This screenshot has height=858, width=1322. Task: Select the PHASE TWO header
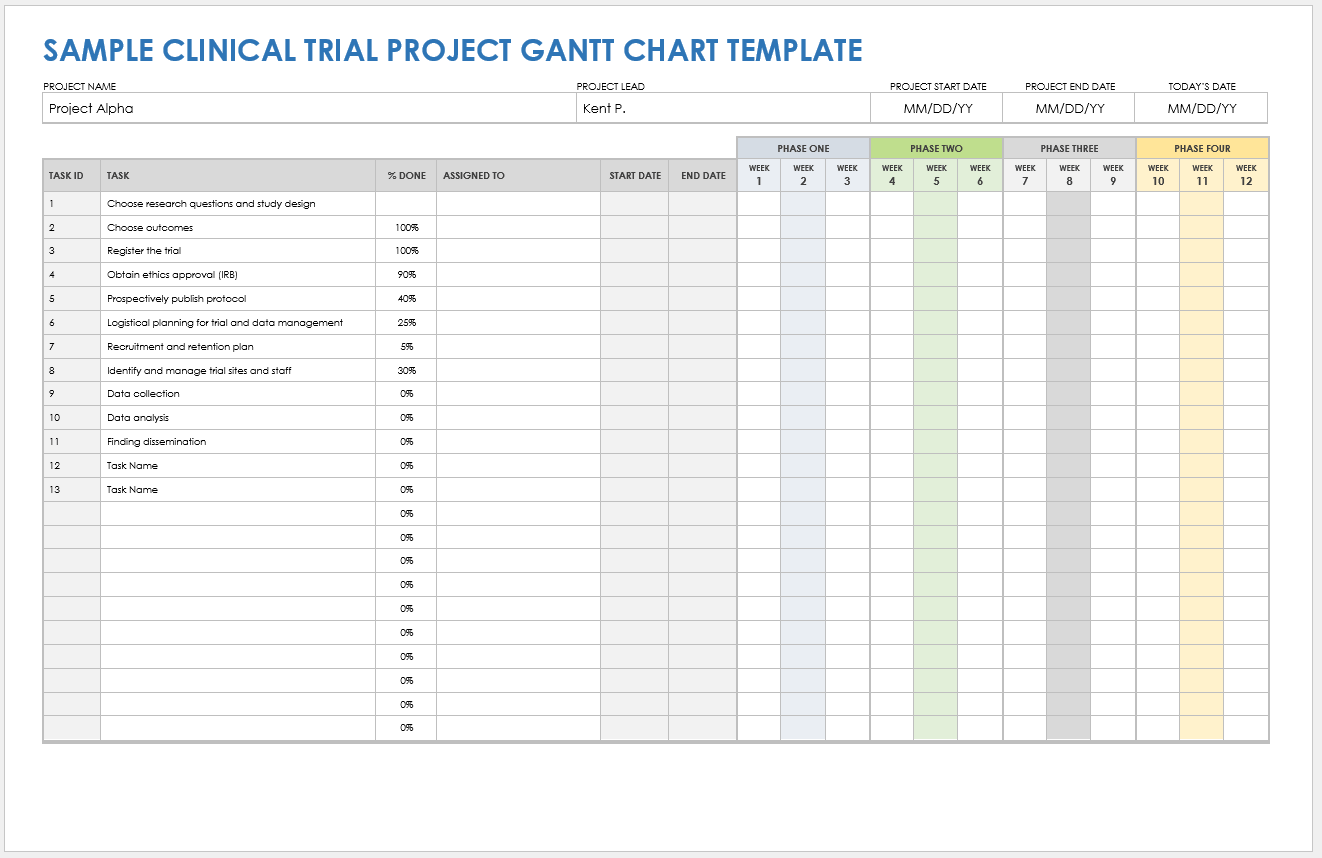pos(935,148)
